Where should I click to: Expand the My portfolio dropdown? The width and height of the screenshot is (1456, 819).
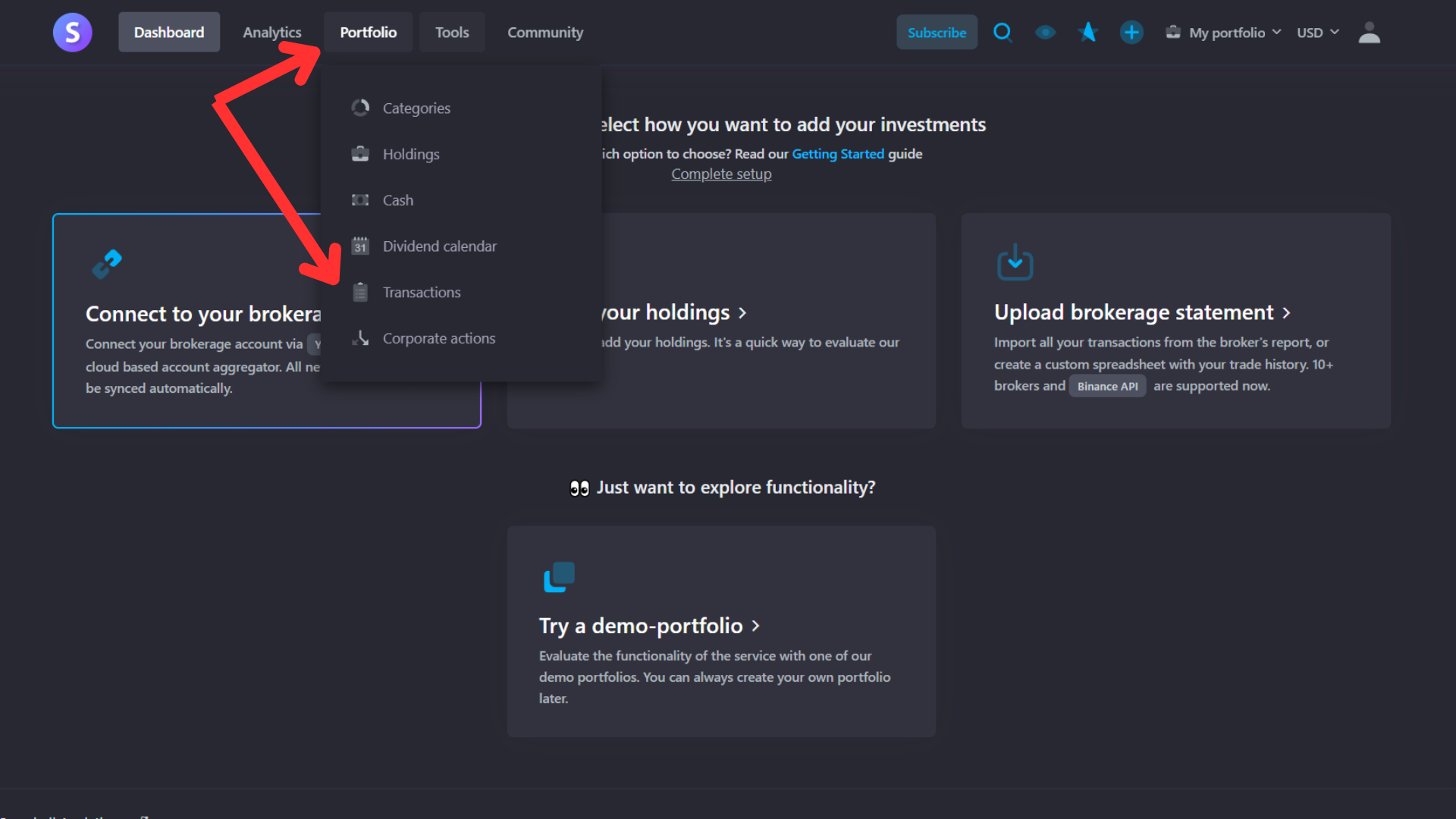1225,33
